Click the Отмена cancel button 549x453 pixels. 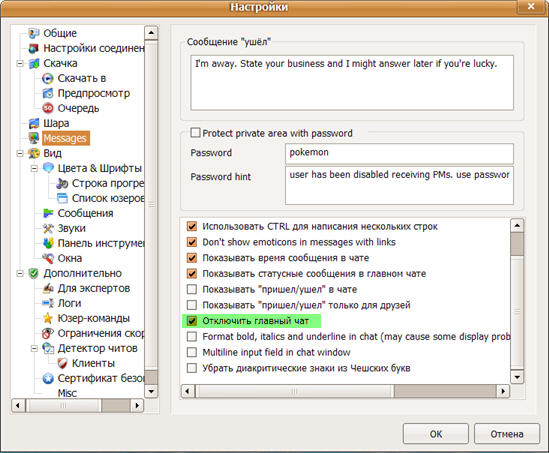(507, 434)
